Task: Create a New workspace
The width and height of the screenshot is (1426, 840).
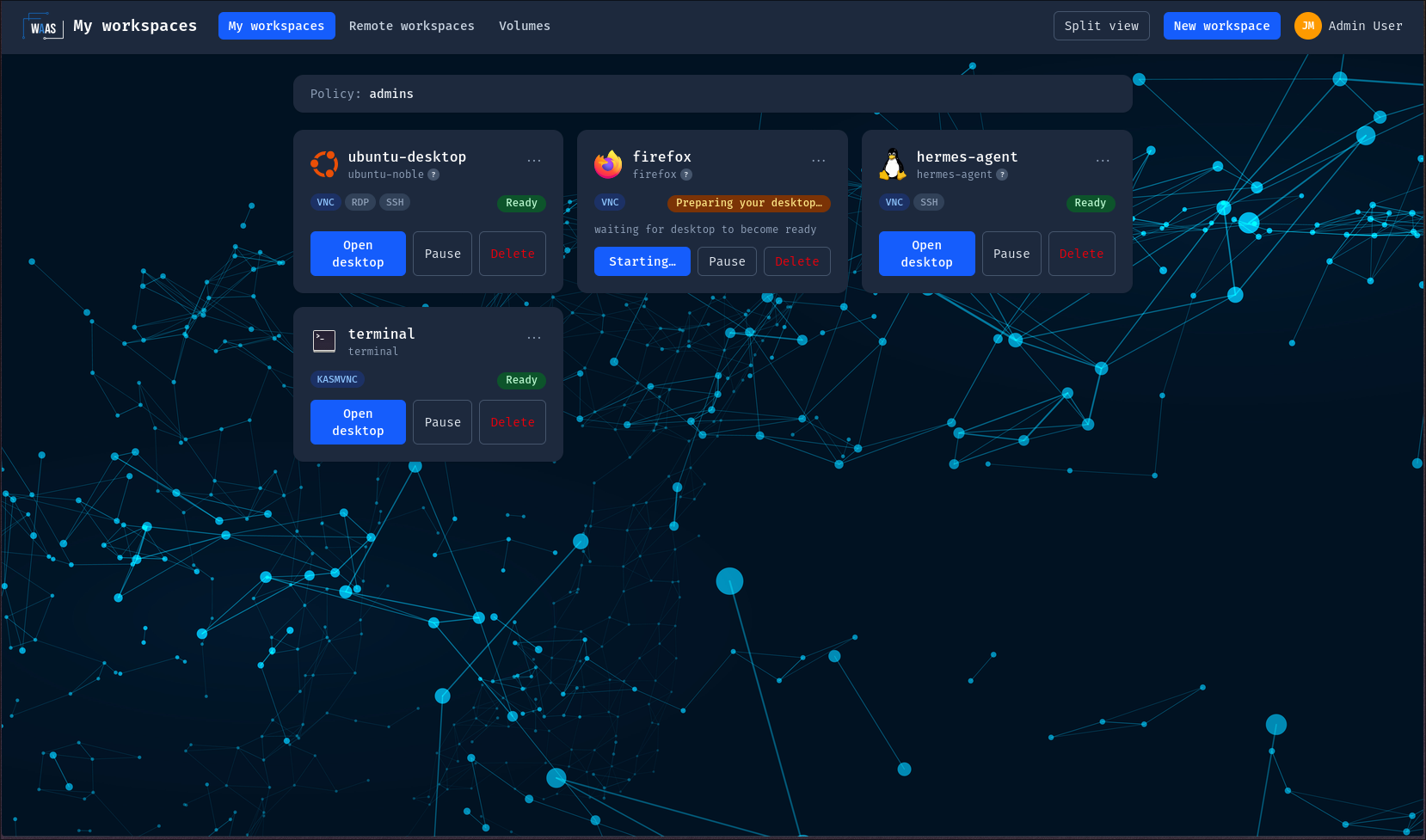Action: [x=1222, y=26]
